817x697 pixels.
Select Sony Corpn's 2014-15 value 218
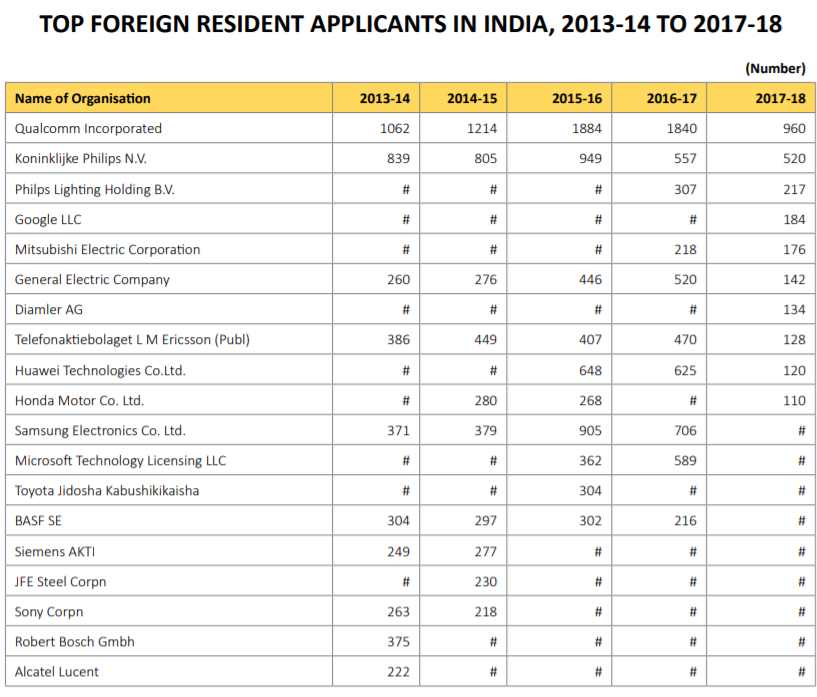tap(487, 611)
